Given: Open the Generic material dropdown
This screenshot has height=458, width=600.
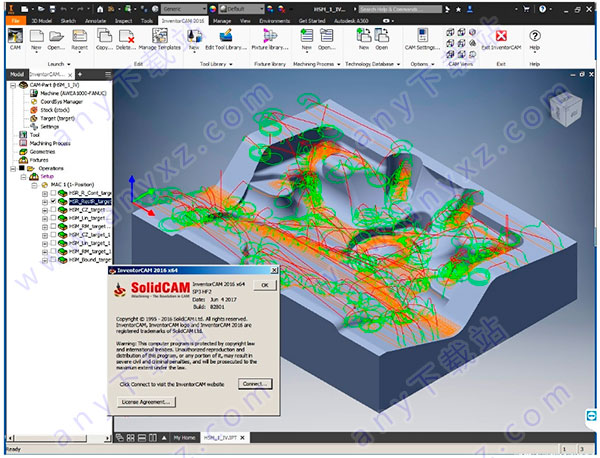Looking at the screenshot, I should (184, 9).
